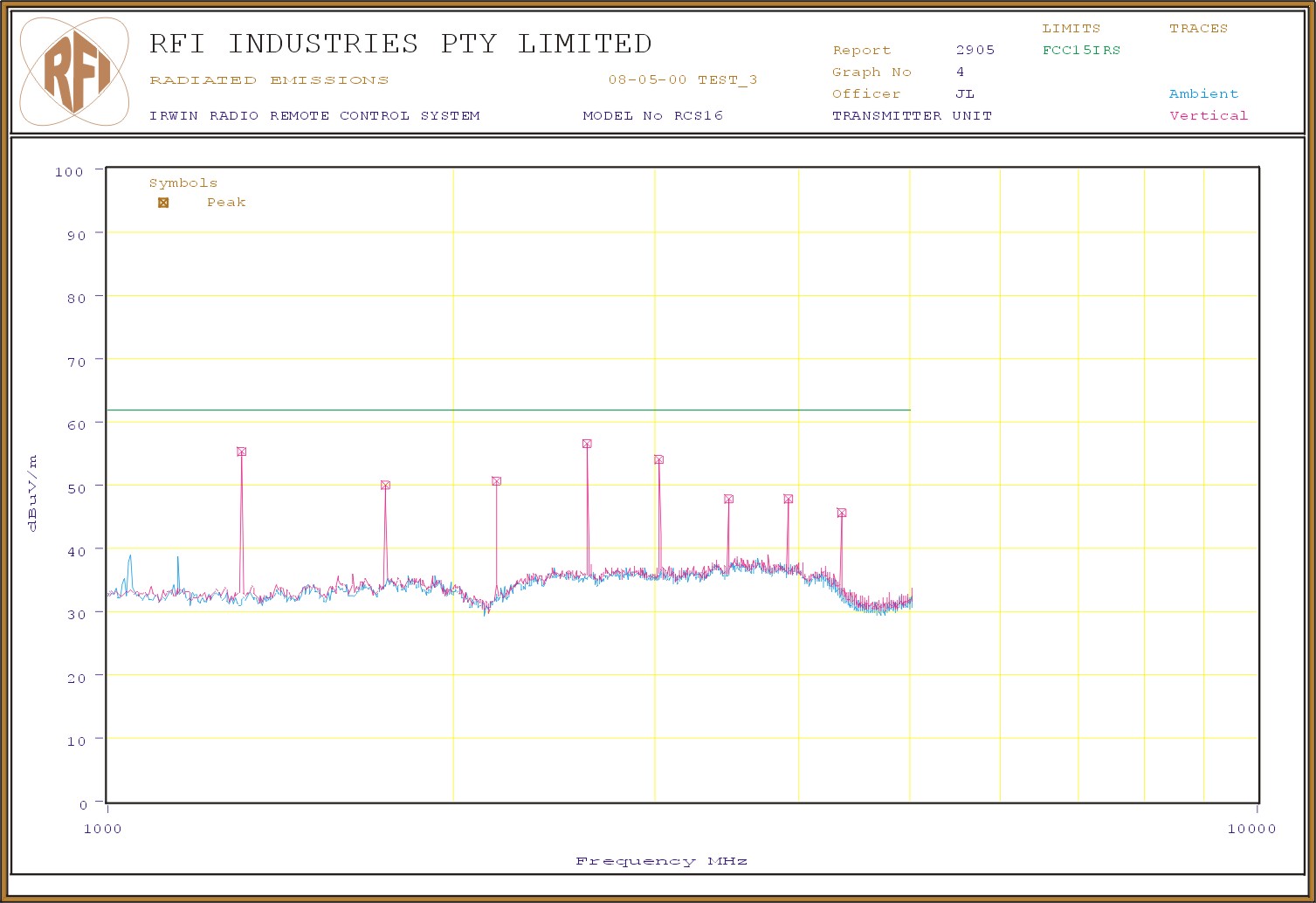Click the Frequency MHz axis label

[661, 861]
